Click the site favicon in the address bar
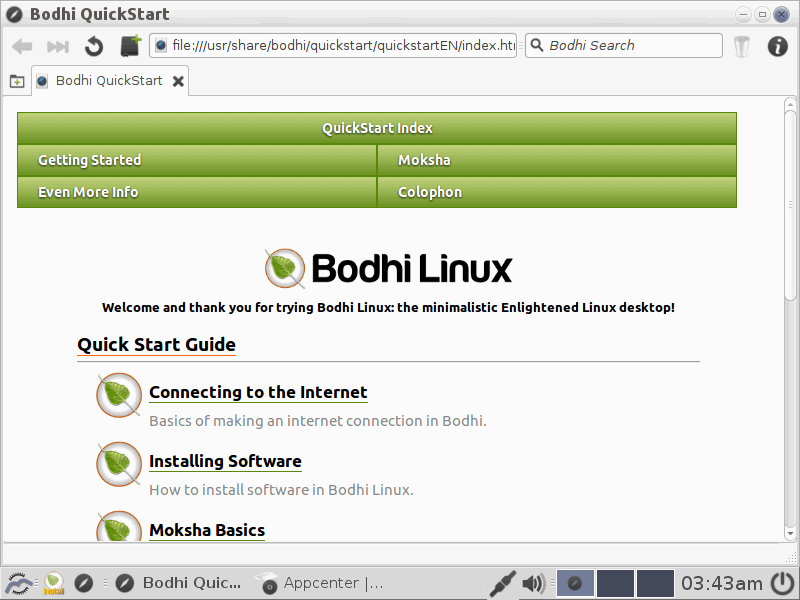800x600 pixels. pos(161,45)
